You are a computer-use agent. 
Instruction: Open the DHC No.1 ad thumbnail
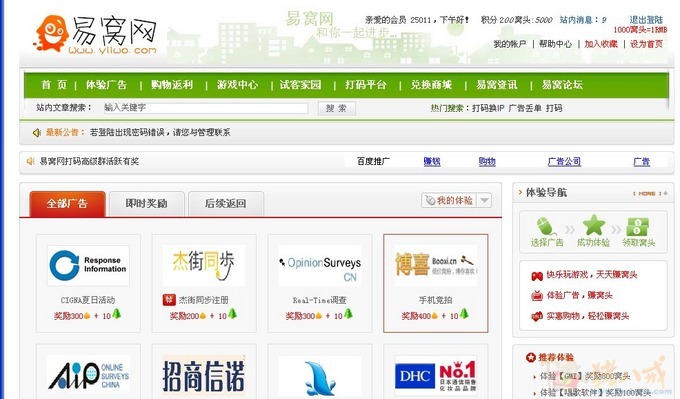click(436, 376)
